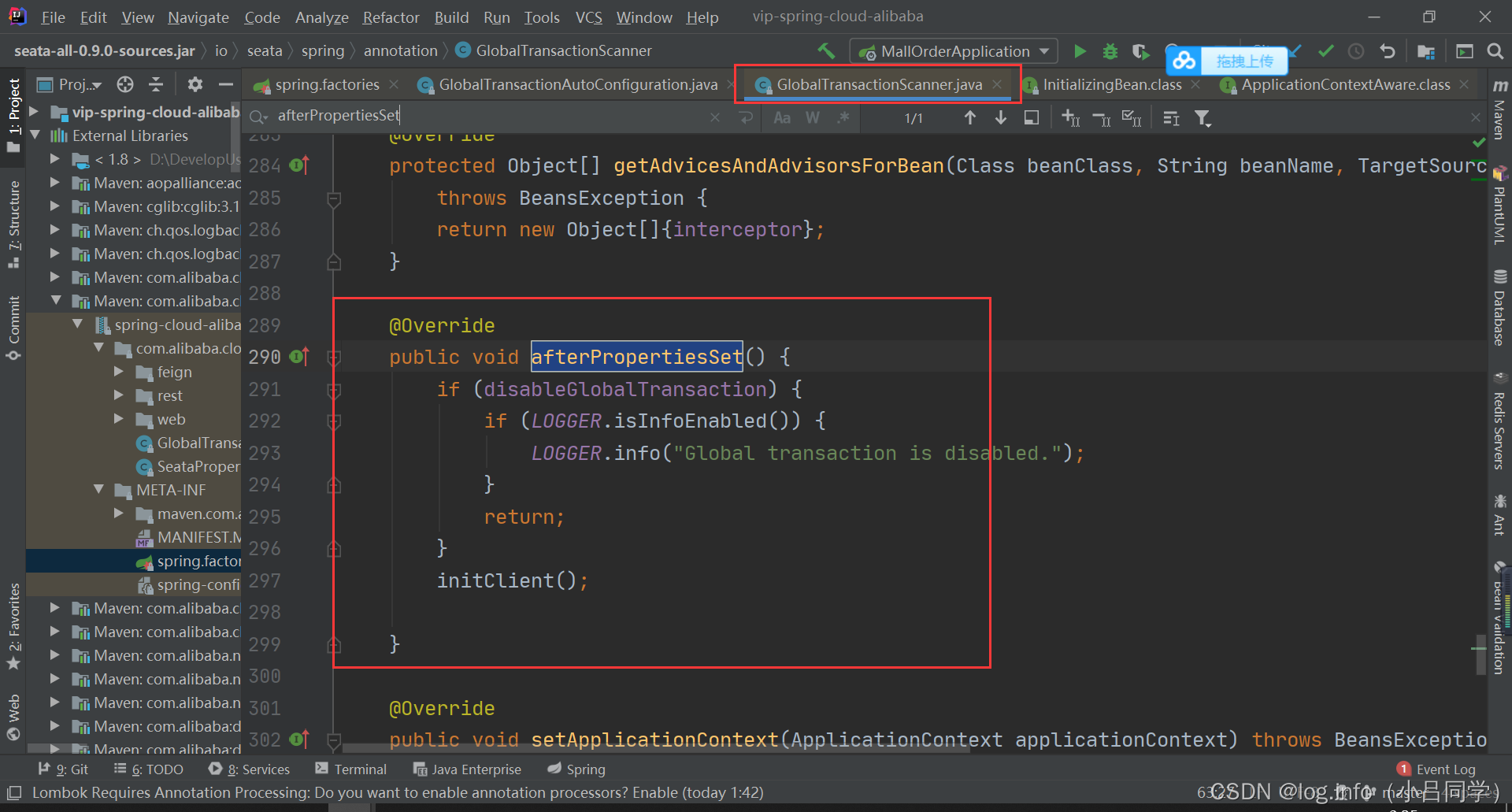Open the Terminal tool window

pos(350,769)
